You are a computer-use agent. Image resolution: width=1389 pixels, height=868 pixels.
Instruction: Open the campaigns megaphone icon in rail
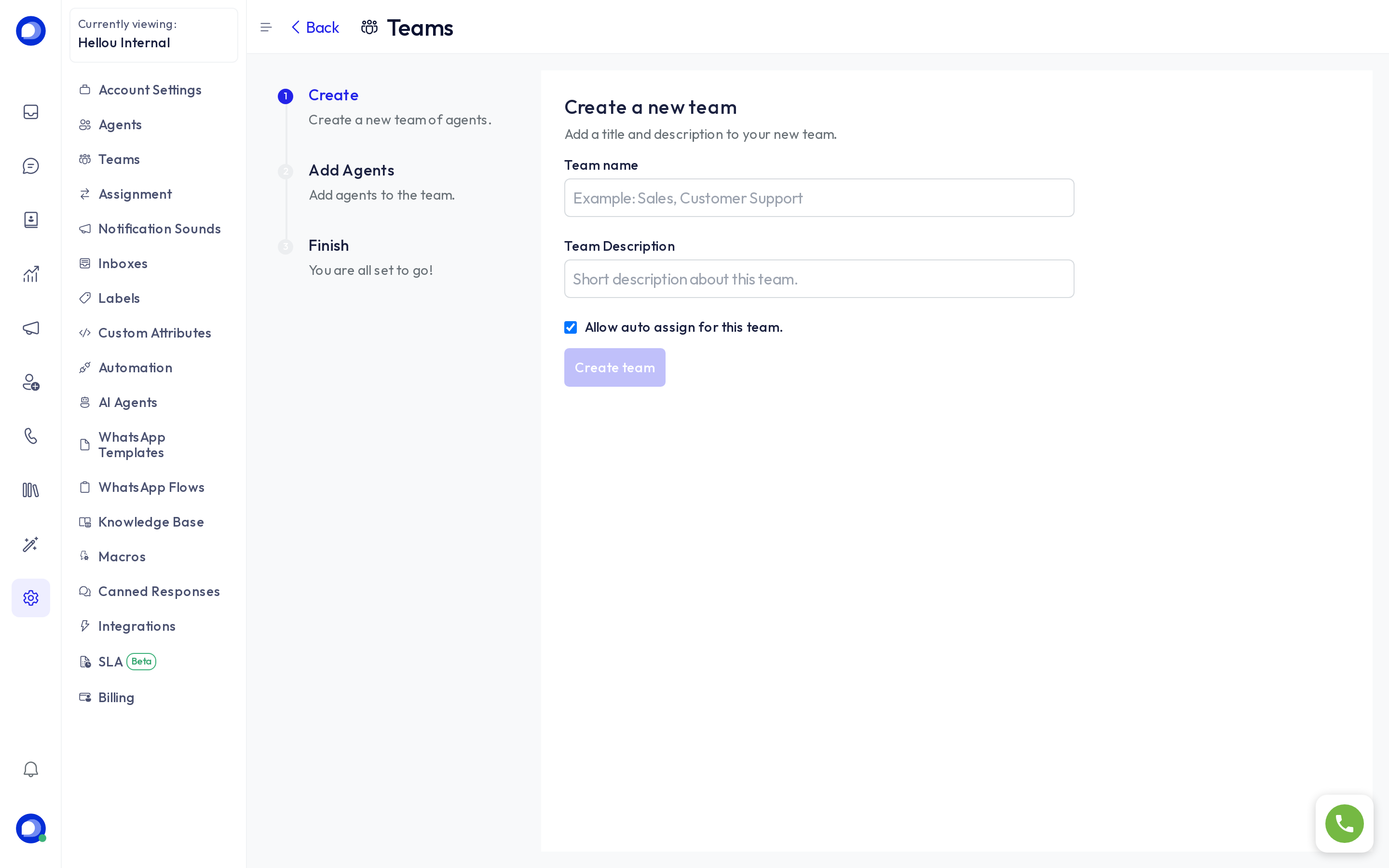click(x=30, y=328)
